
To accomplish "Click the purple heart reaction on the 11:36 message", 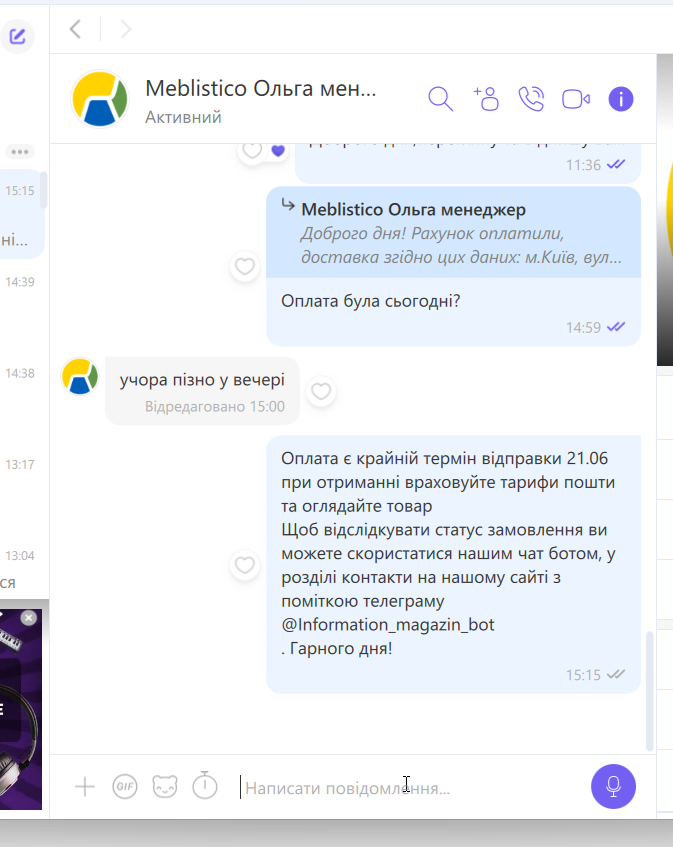I will (278, 151).
